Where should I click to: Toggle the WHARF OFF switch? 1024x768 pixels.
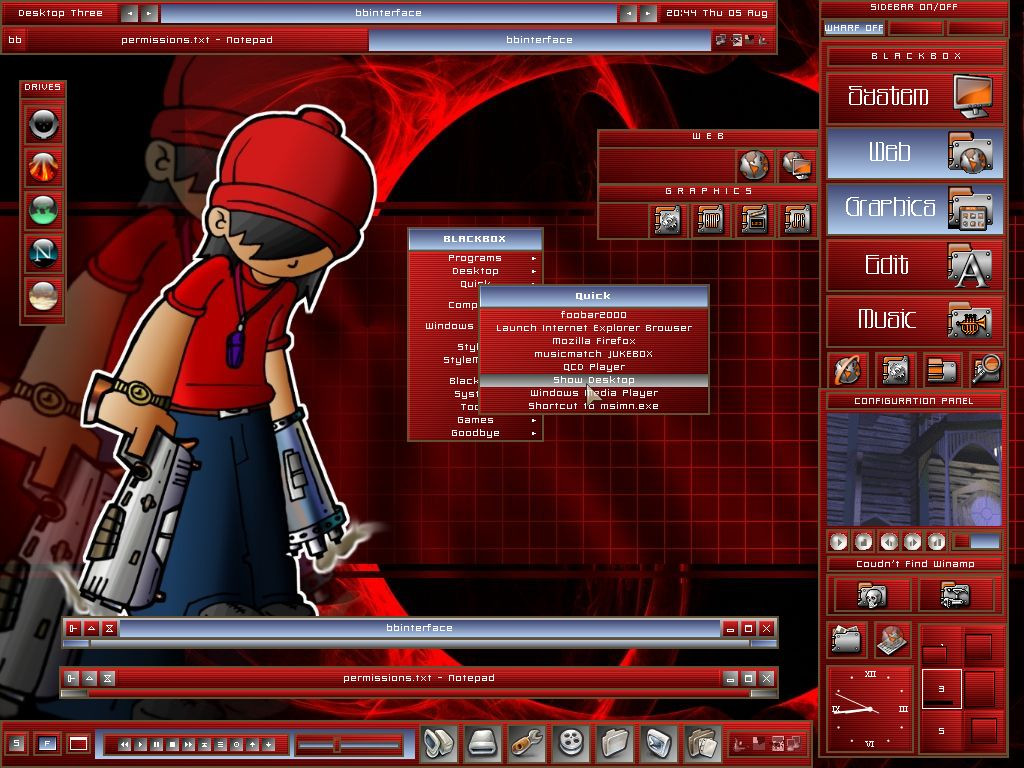point(854,28)
